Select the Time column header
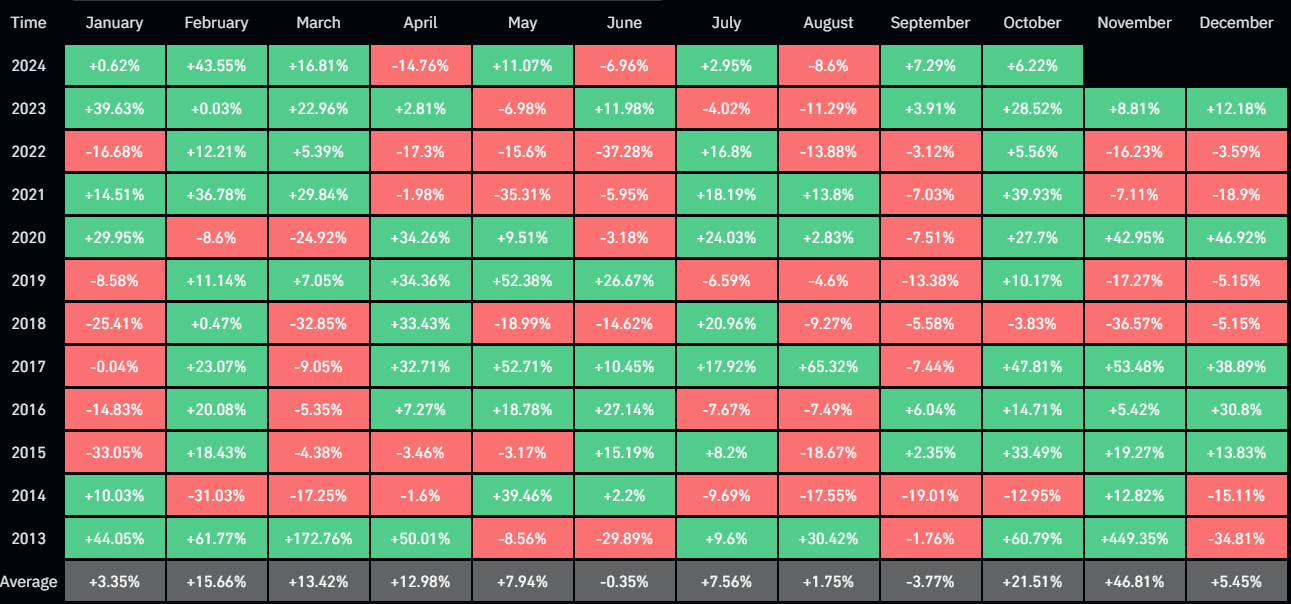 tap(29, 22)
